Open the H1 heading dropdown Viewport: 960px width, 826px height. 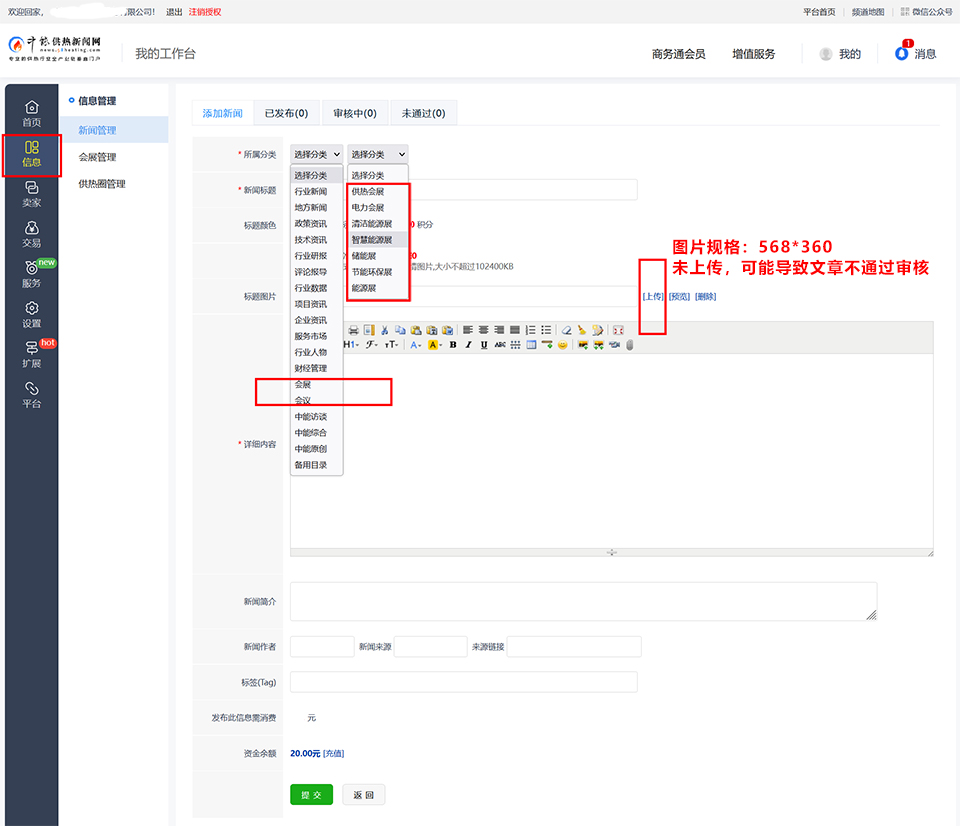point(351,345)
